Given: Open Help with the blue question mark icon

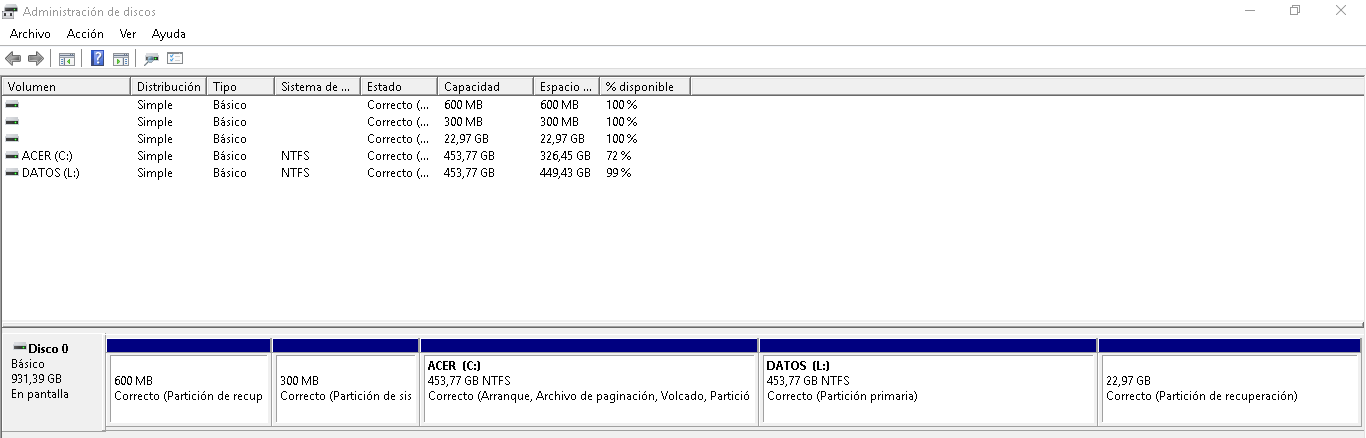Looking at the screenshot, I should [x=98, y=59].
